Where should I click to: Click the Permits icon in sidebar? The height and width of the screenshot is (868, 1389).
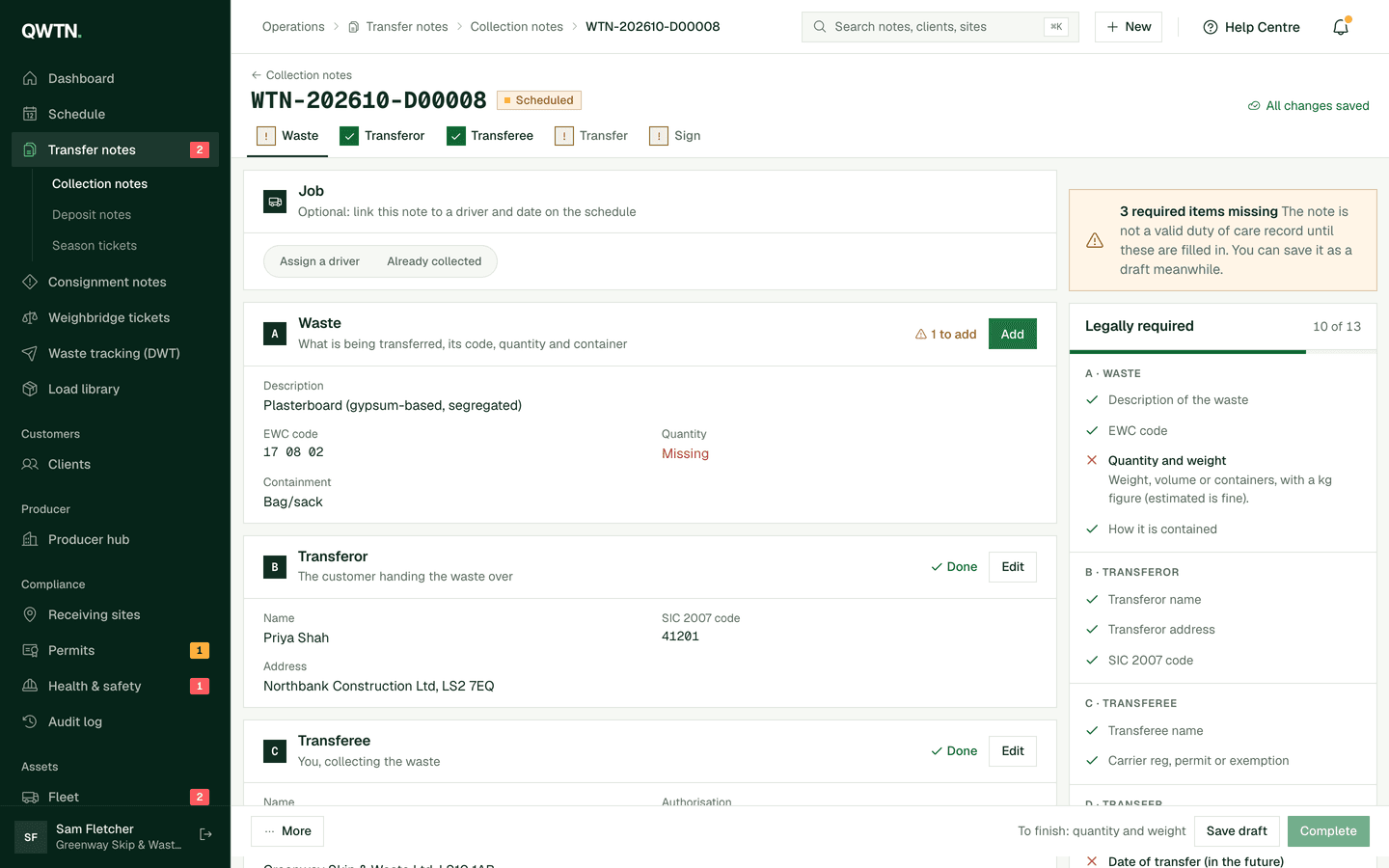tap(30, 650)
